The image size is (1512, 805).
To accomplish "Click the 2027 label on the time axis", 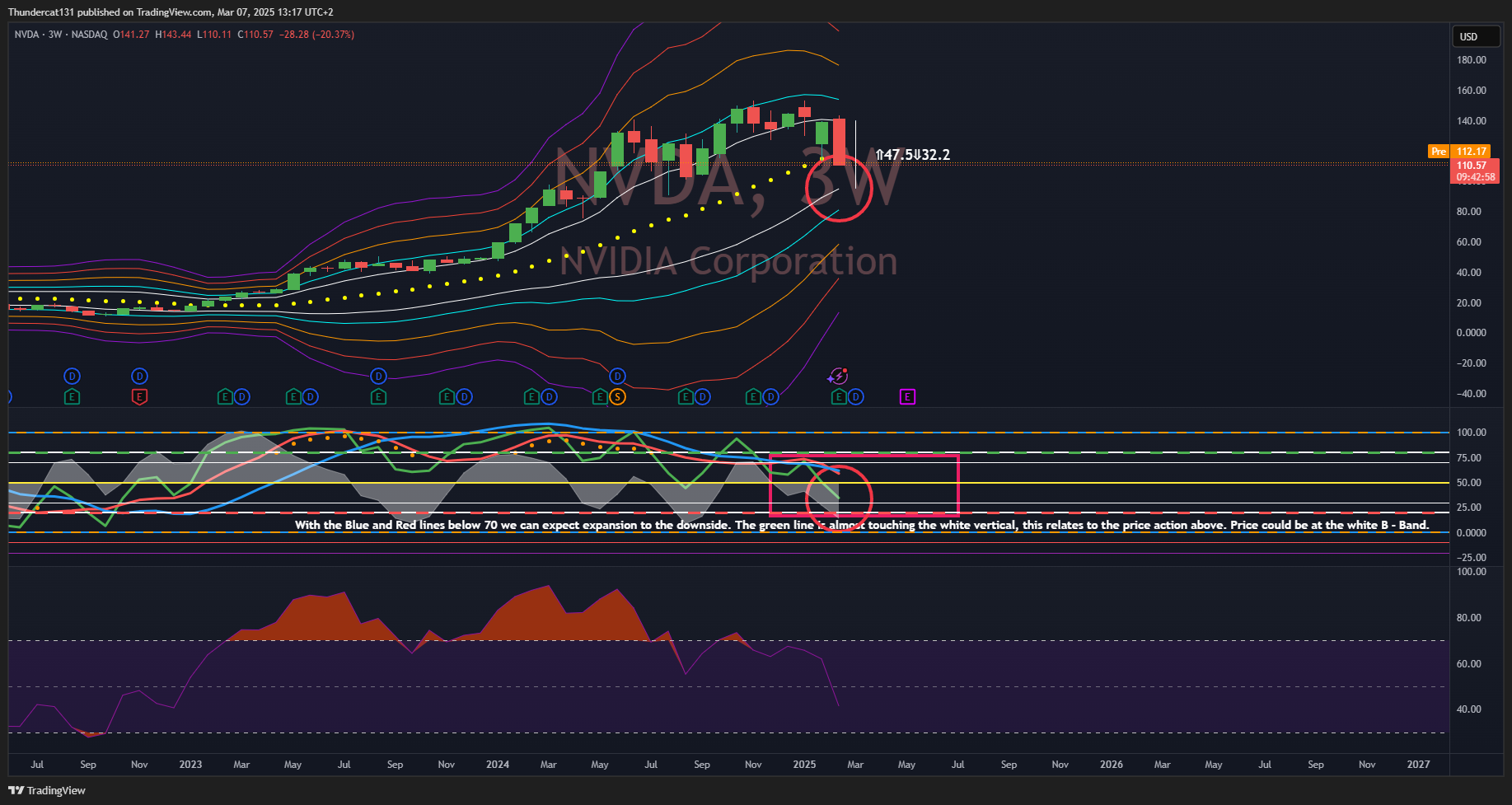I will point(1418,765).
